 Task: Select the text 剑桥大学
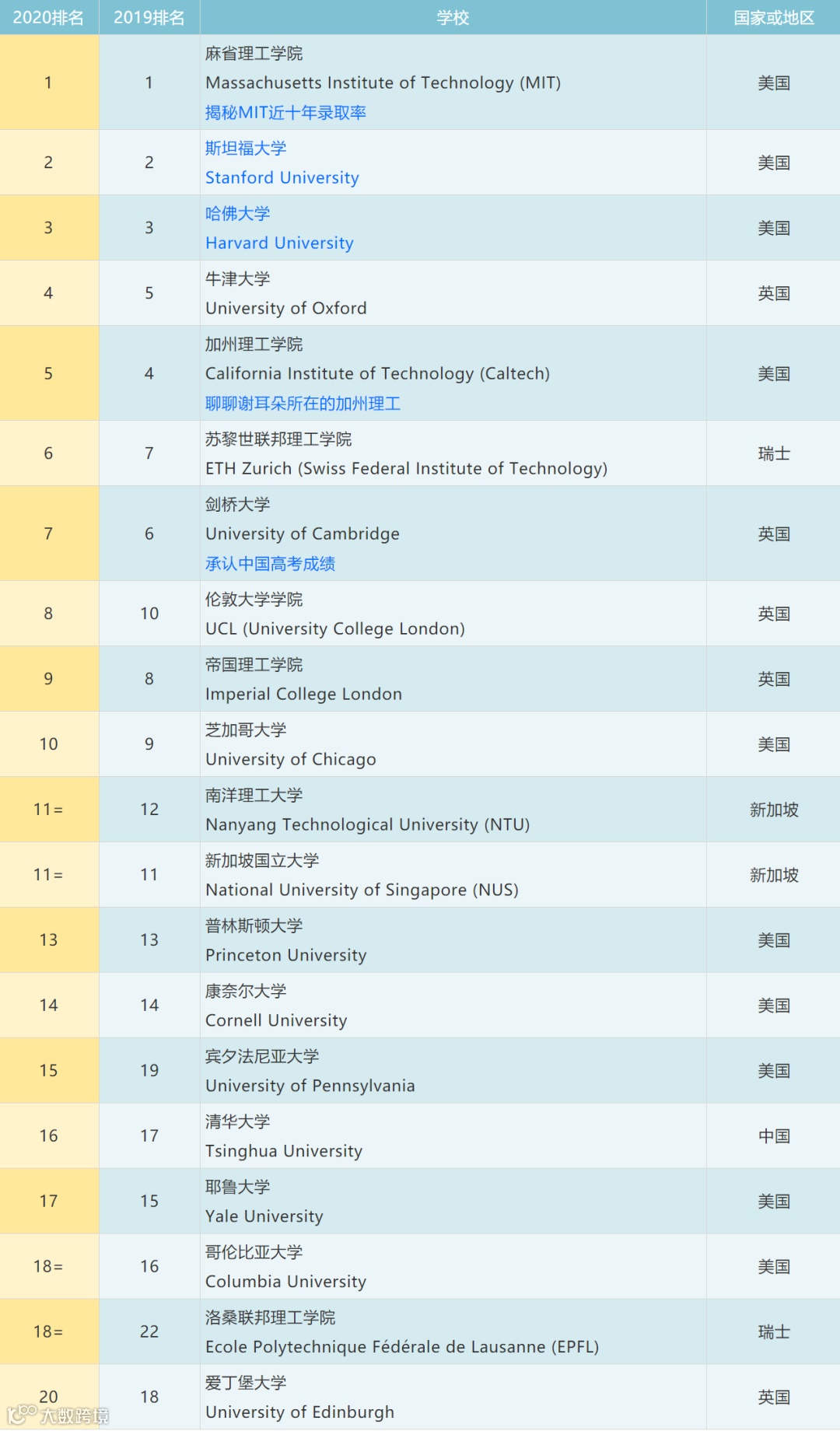[238, 505]
